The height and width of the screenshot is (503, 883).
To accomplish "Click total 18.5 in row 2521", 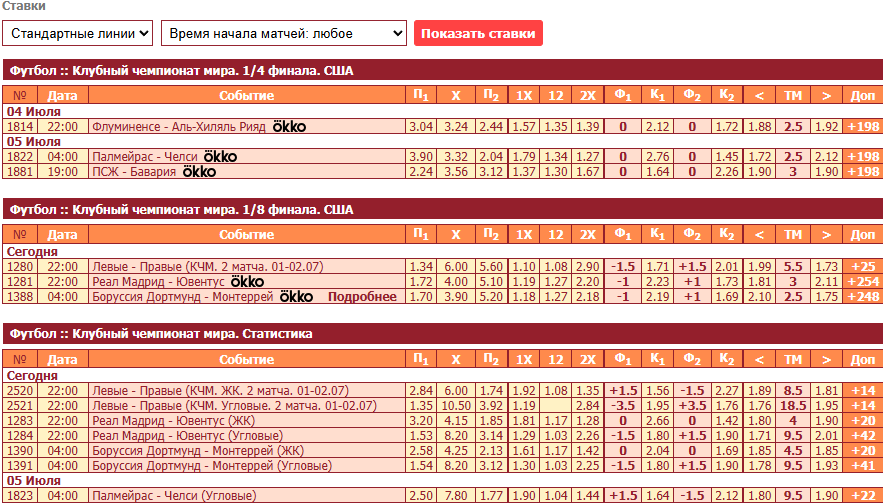I will pyautogui.click(x=793, y=406).
